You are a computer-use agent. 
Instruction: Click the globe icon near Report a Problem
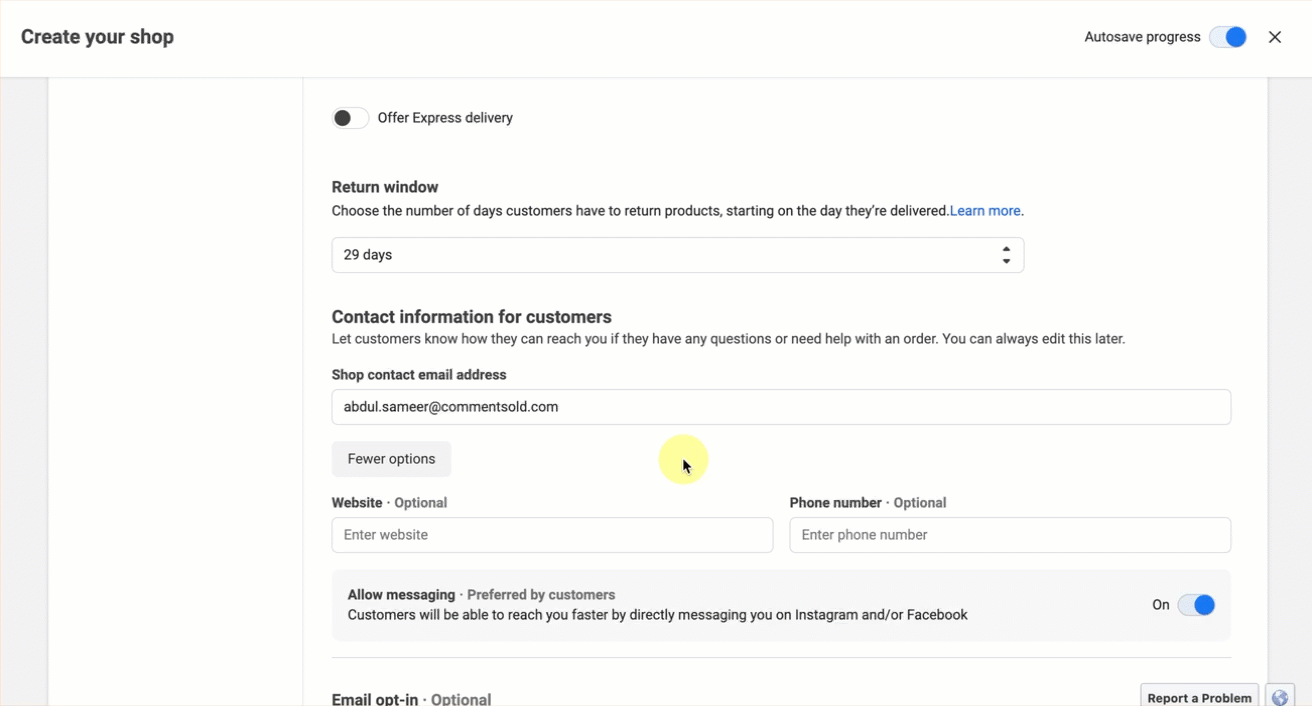tap(1280, 697)
